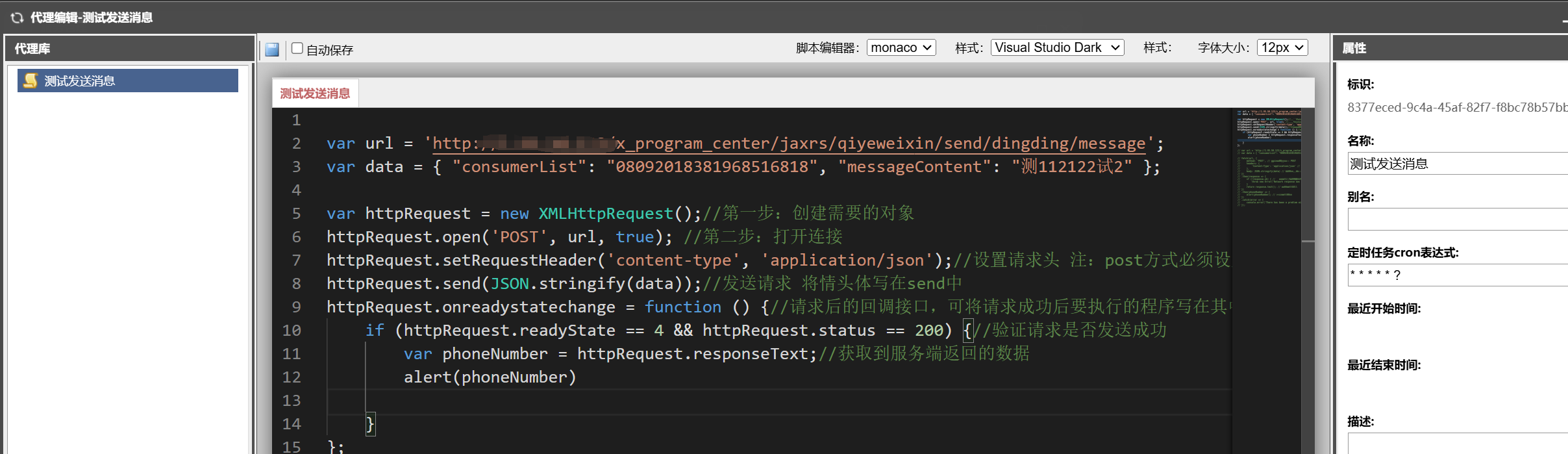Switch to the 测试发送消息 editor tab
The image size is (1568, 454).
315,94
